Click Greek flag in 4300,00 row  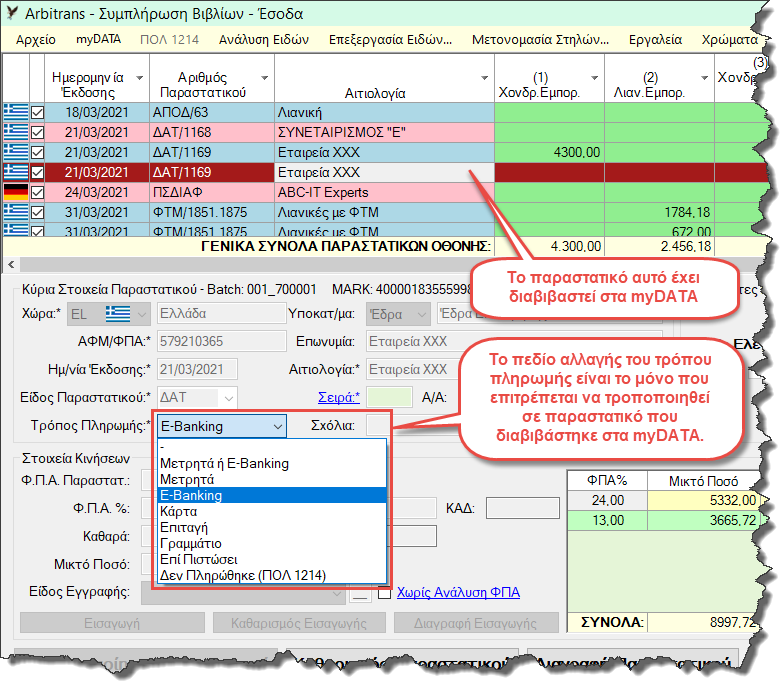(x=15, y=152)
